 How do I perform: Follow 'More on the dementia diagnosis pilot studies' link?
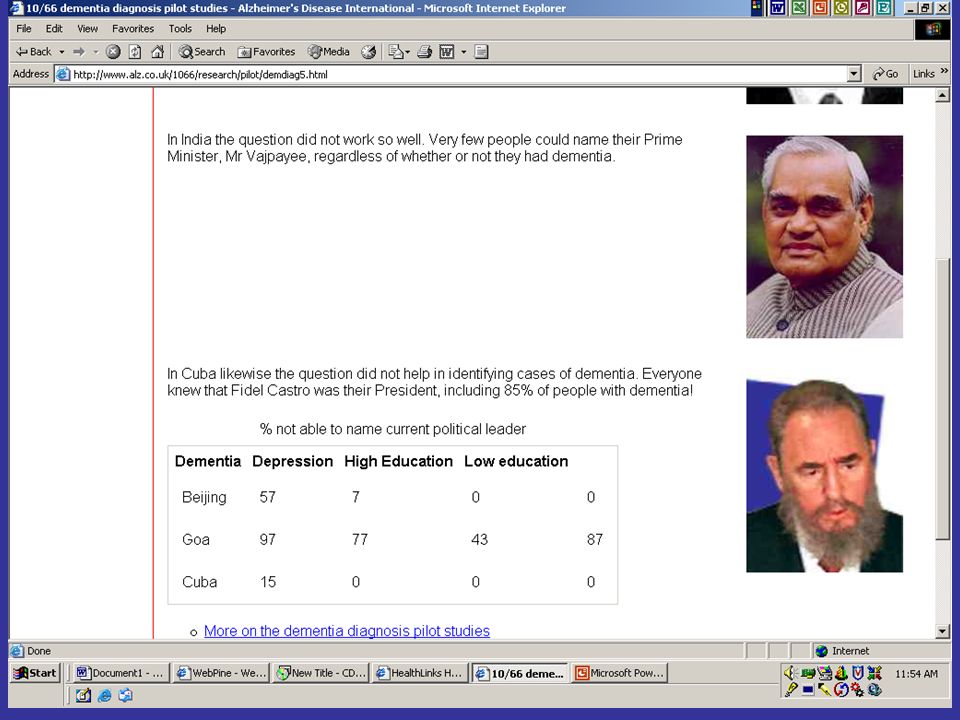click(x=347, y=631)
